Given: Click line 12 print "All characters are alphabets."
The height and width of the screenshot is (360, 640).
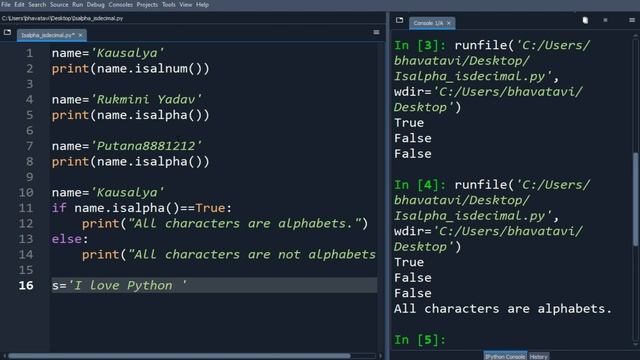Looking at the screenshot, I should [225, 224].
